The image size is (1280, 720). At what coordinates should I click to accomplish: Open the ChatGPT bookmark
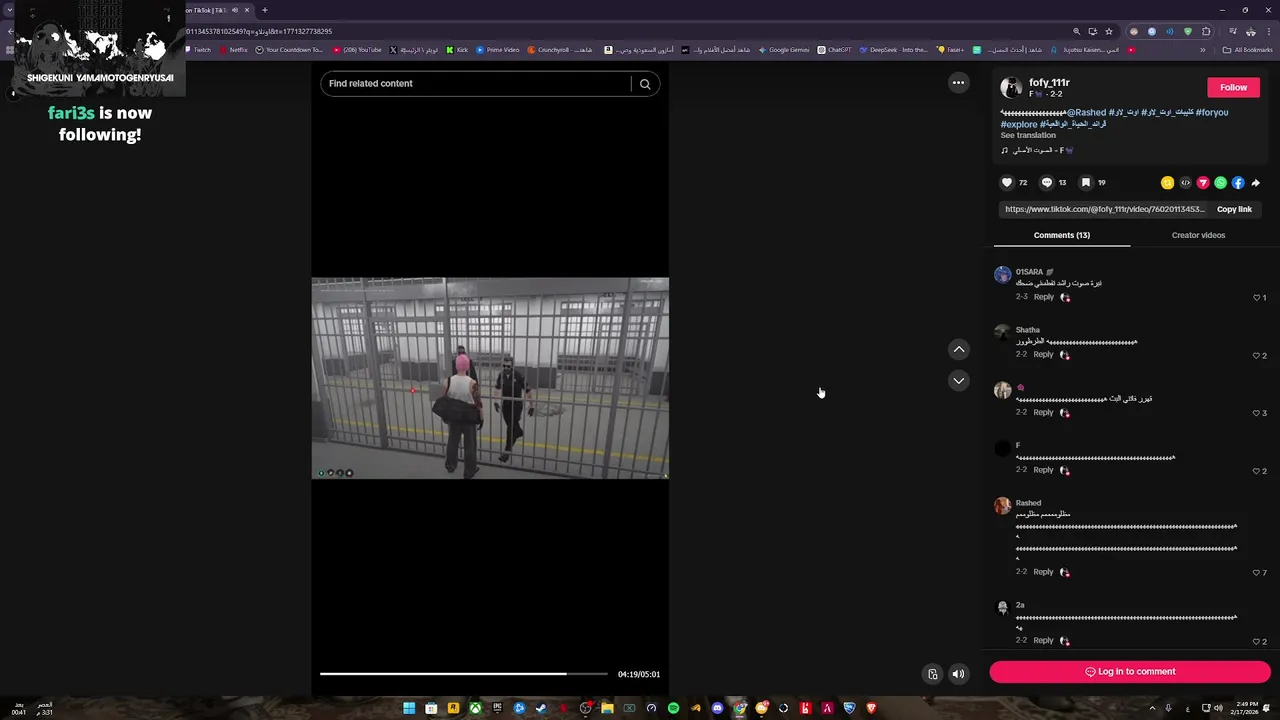[x=835, y=50]
